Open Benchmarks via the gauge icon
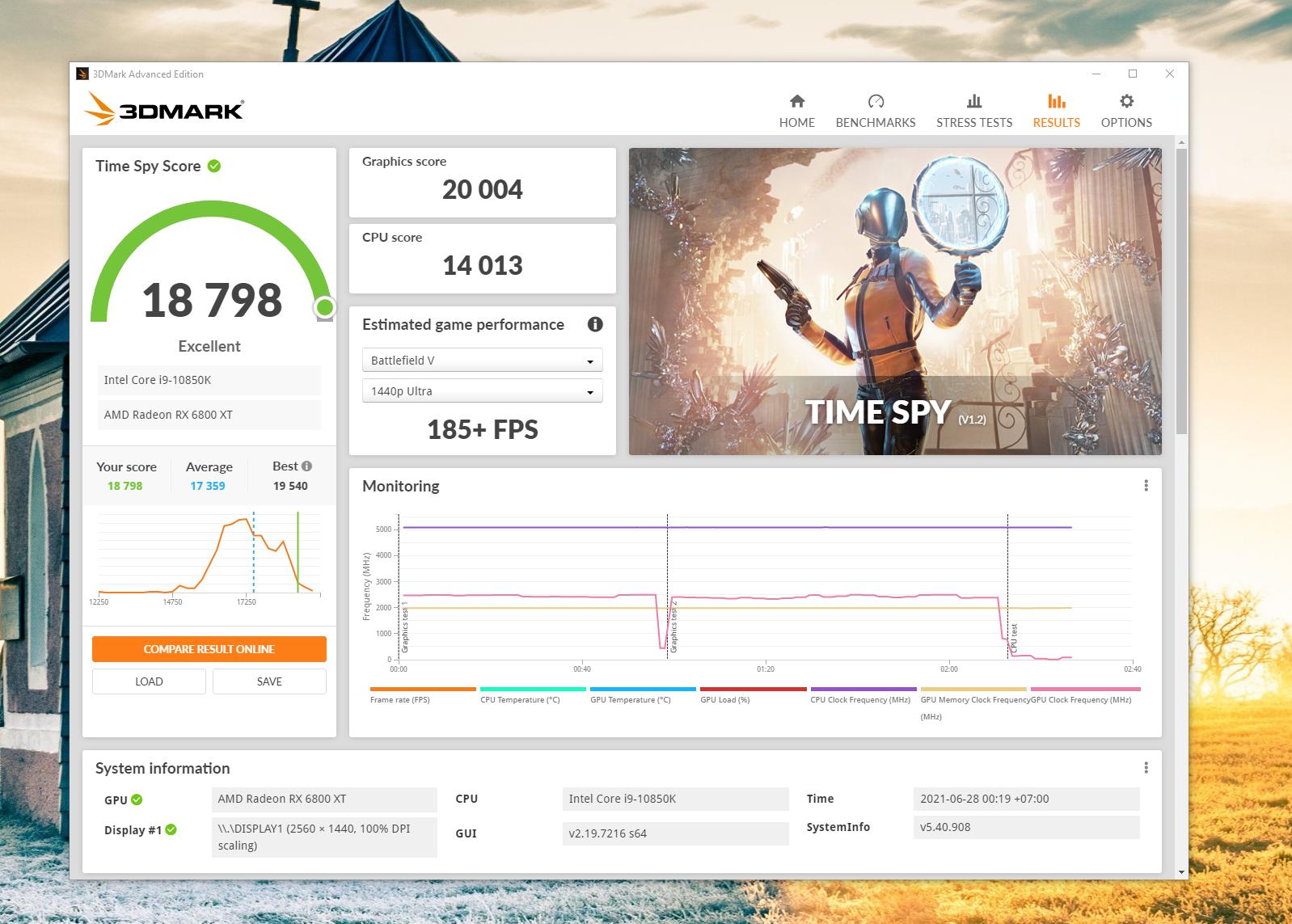 click(876, 101)
